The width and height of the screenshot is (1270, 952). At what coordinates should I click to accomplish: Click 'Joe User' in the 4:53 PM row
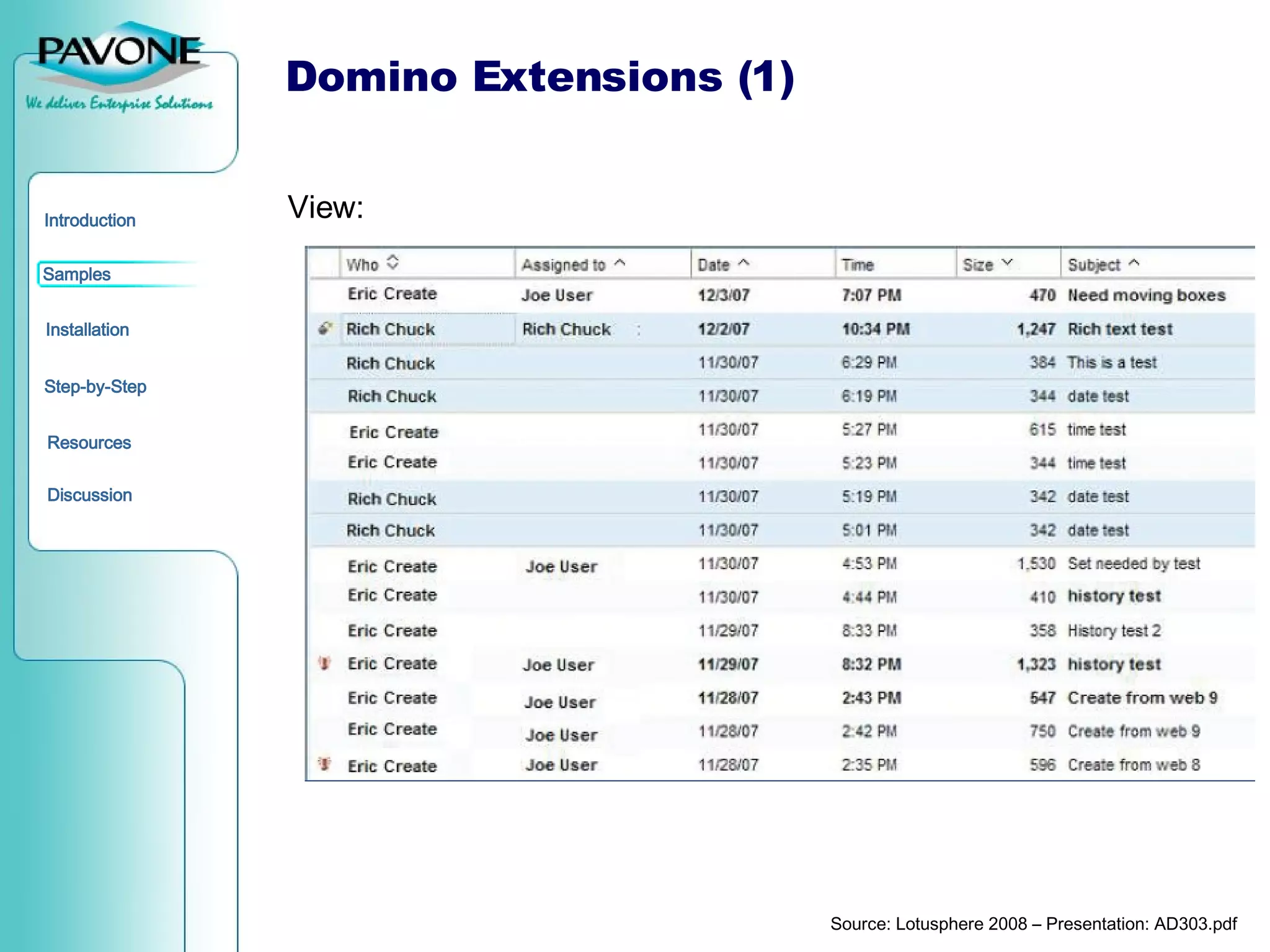pos(561,566)
